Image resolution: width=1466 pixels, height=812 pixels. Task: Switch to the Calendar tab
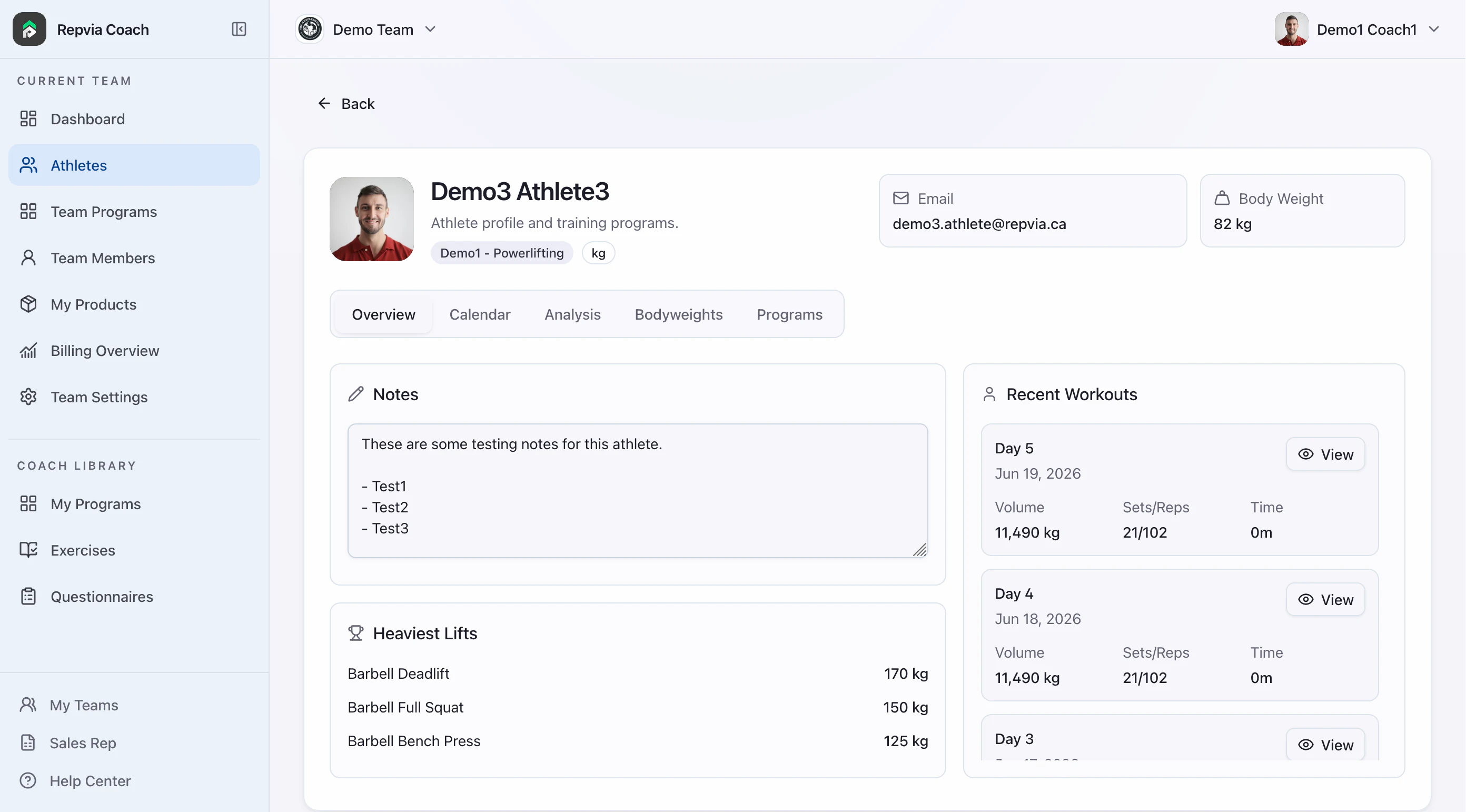[480, 315]
